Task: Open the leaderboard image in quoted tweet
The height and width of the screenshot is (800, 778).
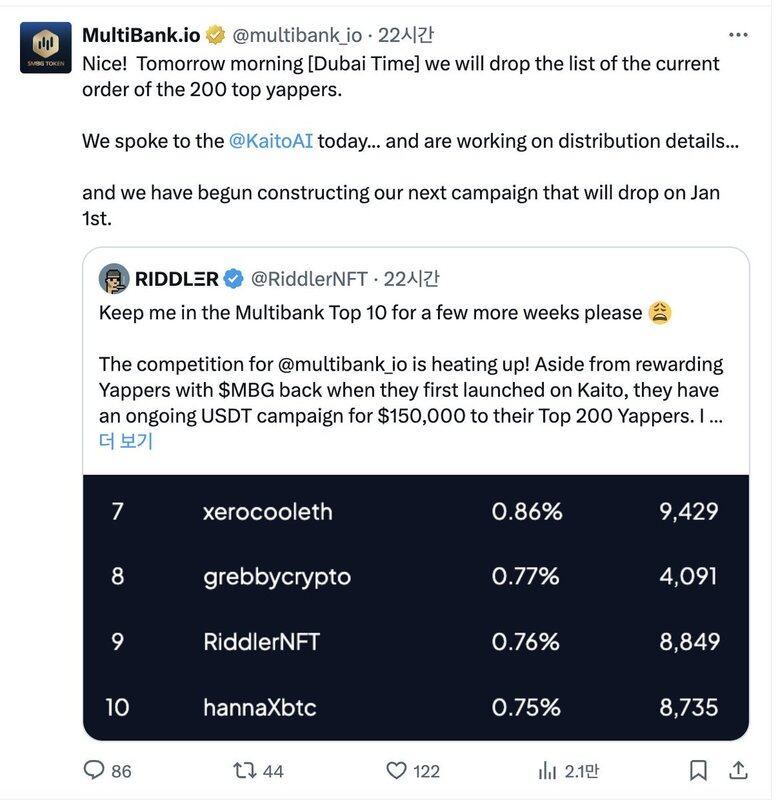Action: [x=415, y=607]
